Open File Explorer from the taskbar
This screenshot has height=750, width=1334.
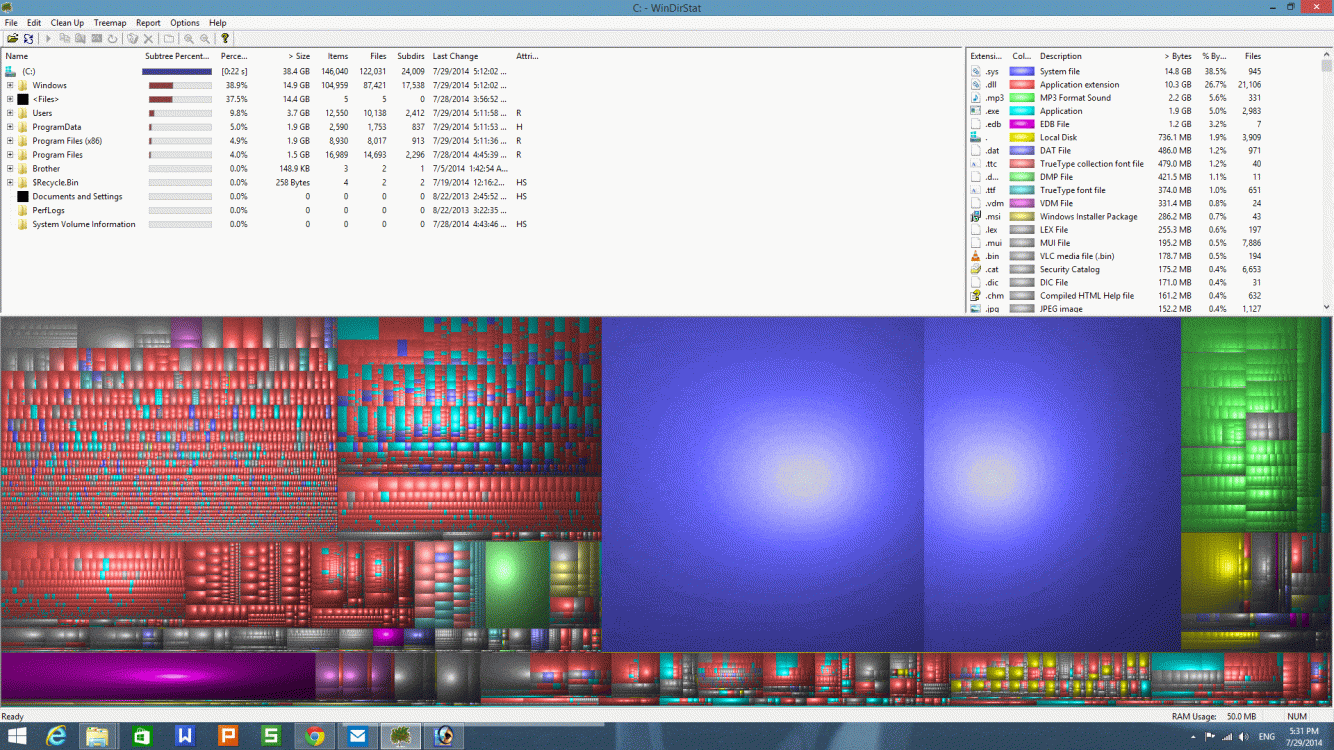[x=97, y=736]
